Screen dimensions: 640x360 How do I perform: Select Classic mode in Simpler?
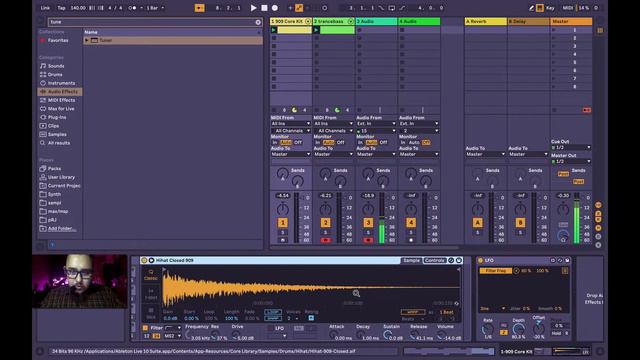pos(151,275)
